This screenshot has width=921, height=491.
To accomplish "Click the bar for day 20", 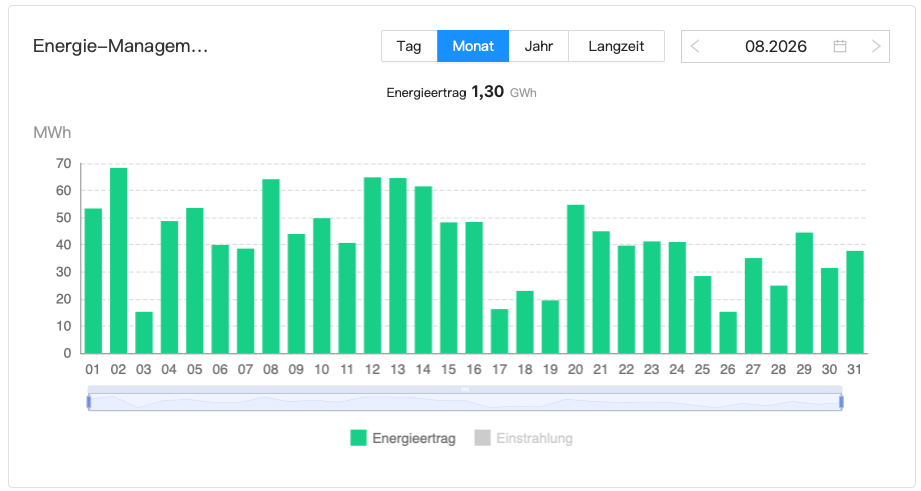I will pos(576,279).
